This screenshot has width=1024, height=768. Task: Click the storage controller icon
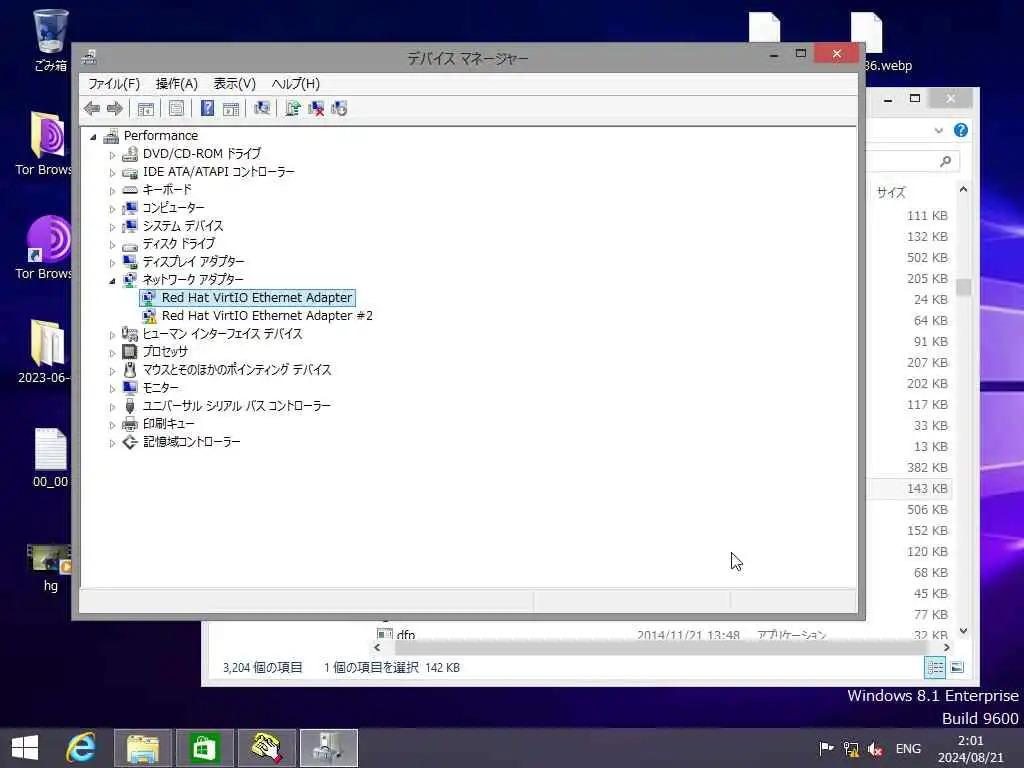point(130,442)
